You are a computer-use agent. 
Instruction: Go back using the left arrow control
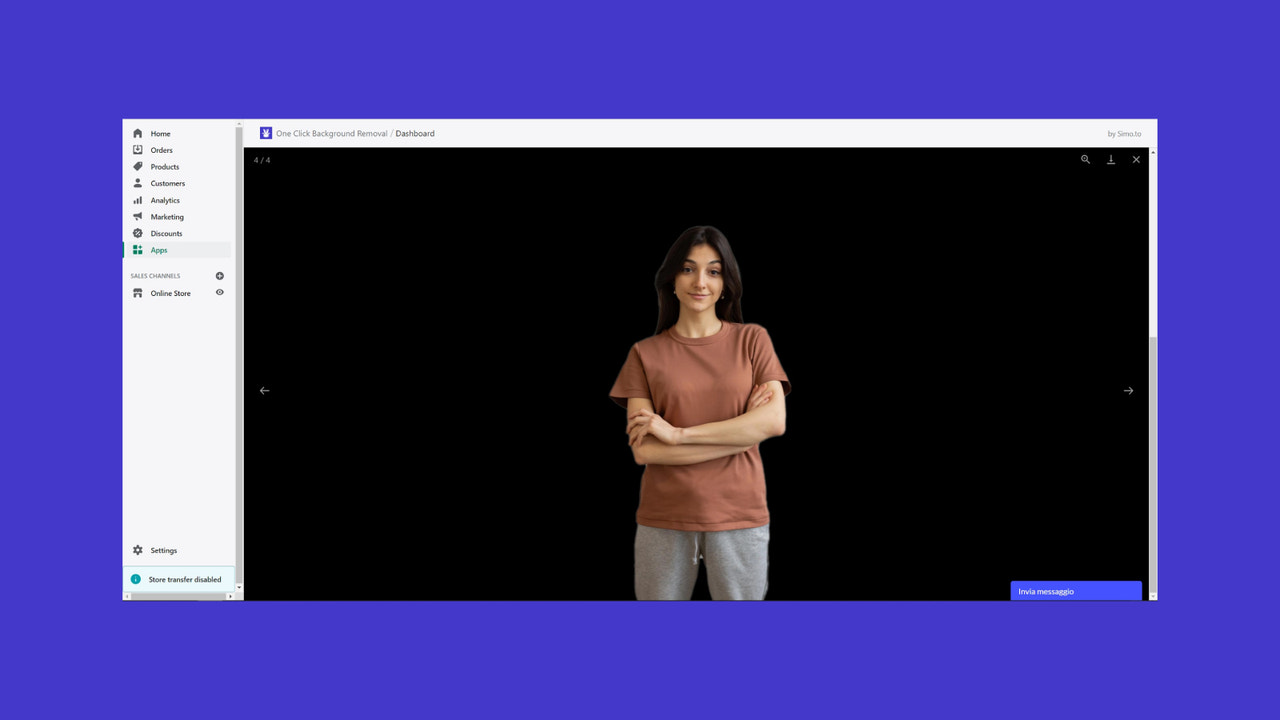264,390
